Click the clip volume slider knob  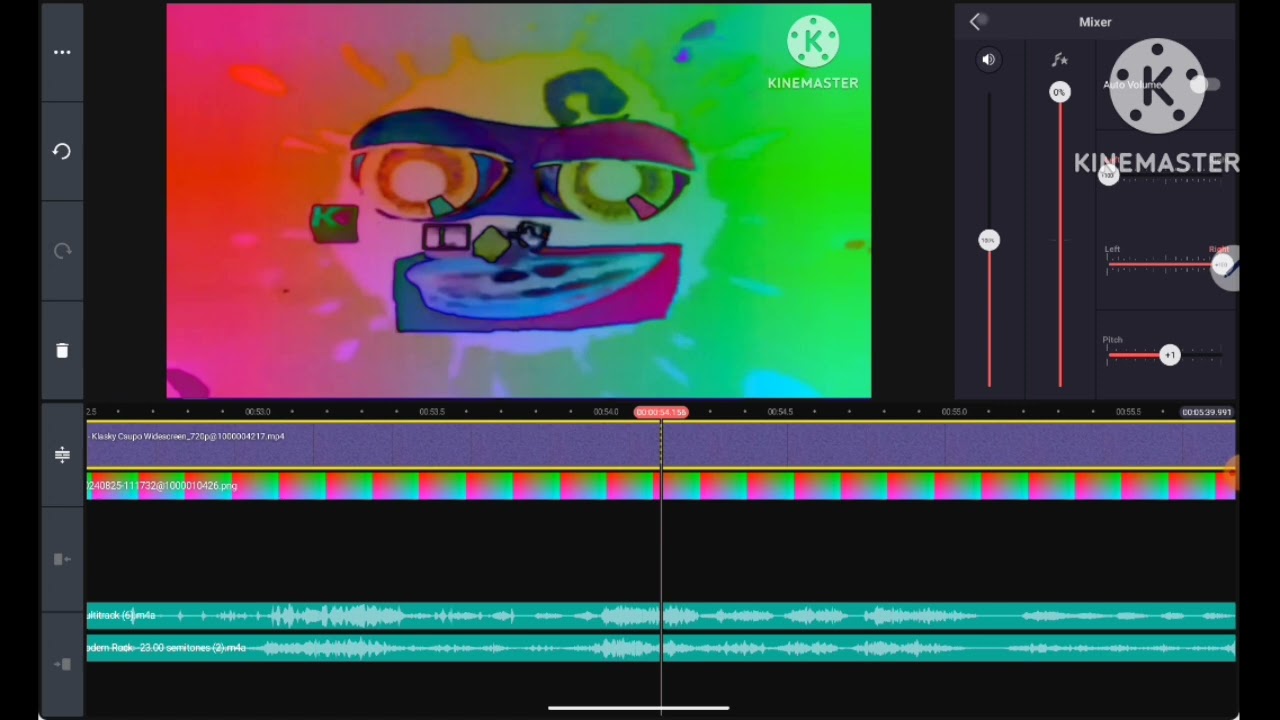(x=988, y=240)
